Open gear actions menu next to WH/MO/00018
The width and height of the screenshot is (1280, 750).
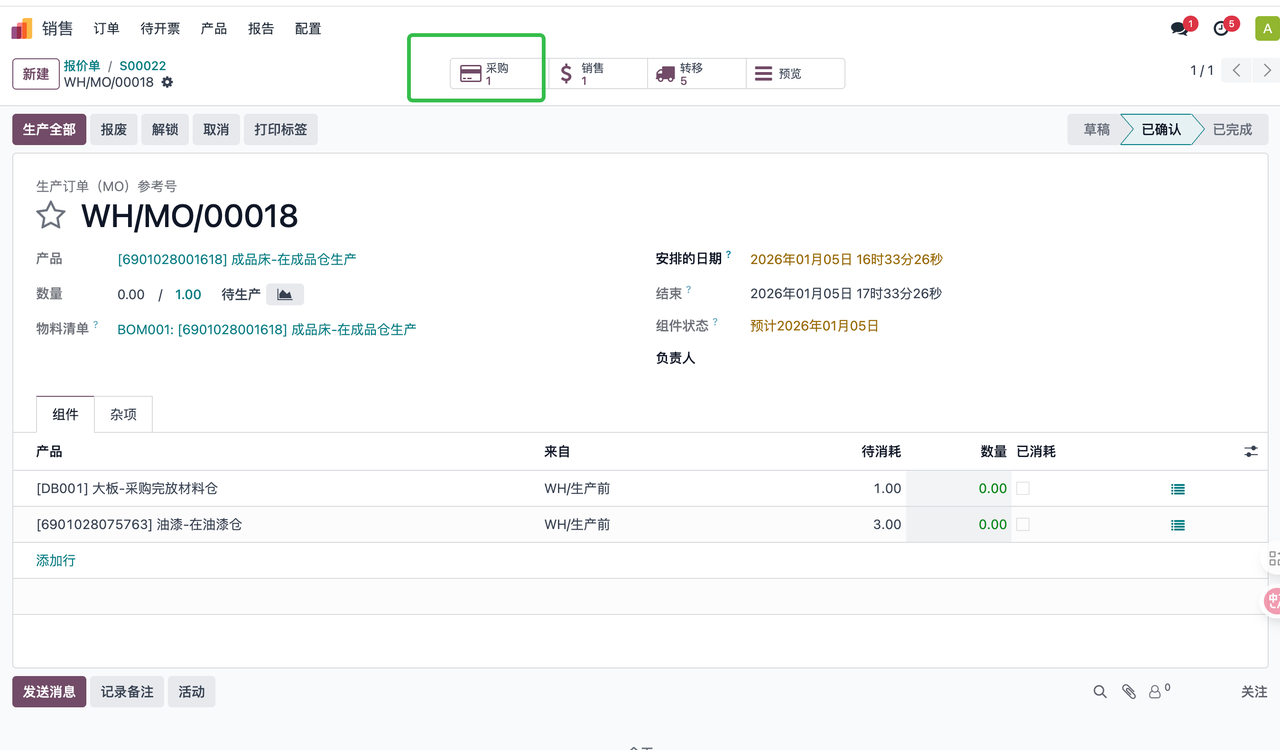click(167, 82)
